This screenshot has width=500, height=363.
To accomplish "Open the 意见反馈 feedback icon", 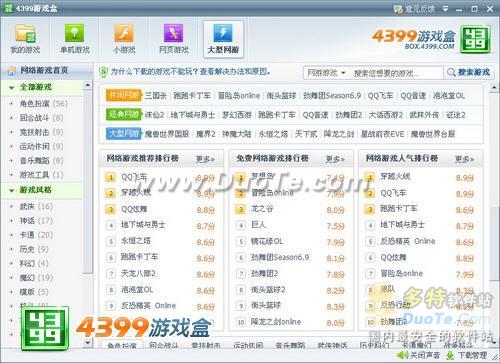I will [414, 9].
